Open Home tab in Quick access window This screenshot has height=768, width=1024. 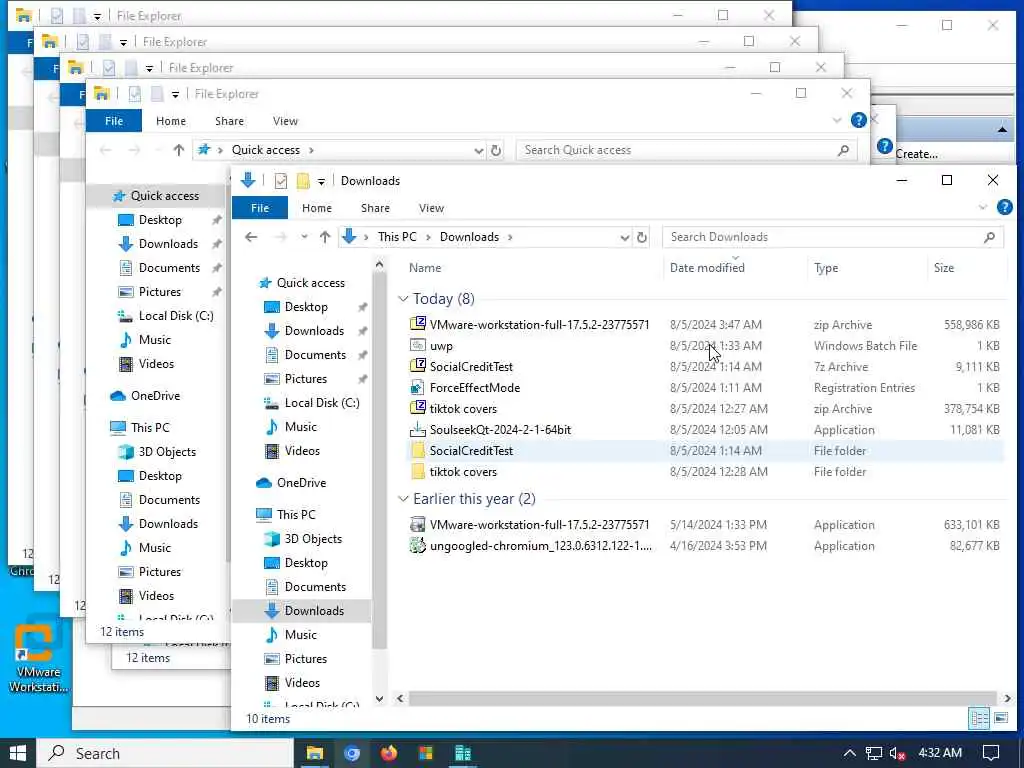click(x=170, y=121)
